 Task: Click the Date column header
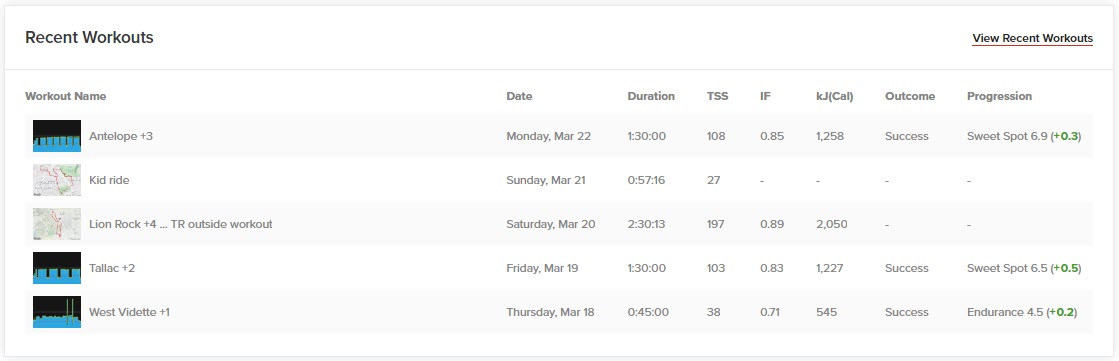(519, 96)
